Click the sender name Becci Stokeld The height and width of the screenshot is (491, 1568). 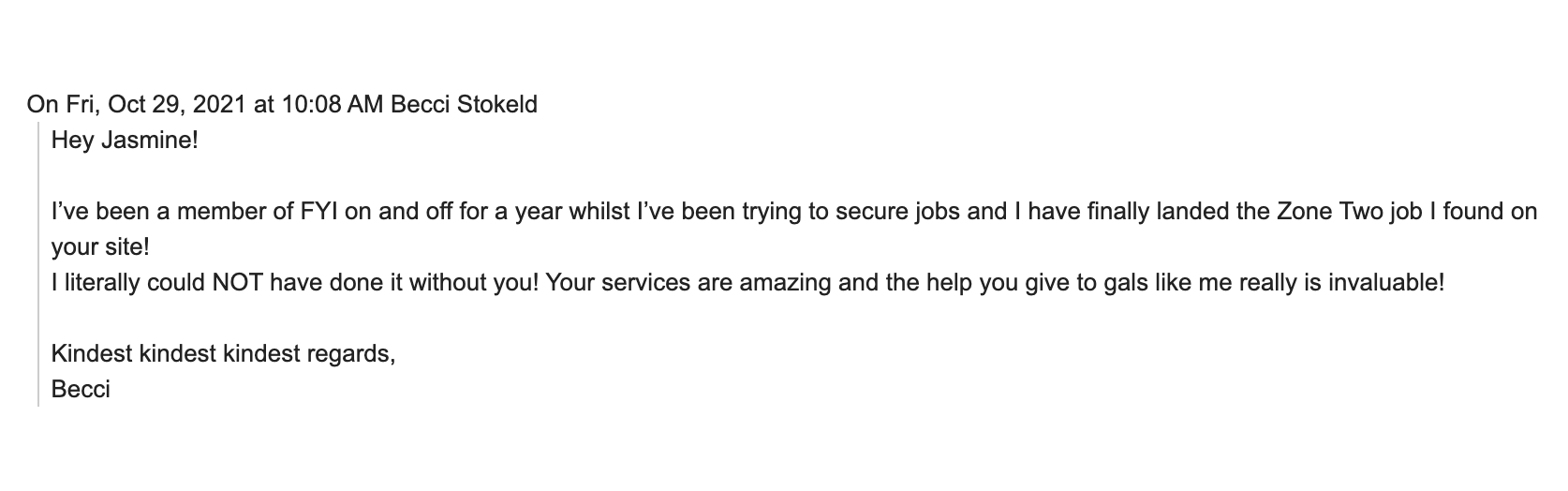[x=463, y=104]
